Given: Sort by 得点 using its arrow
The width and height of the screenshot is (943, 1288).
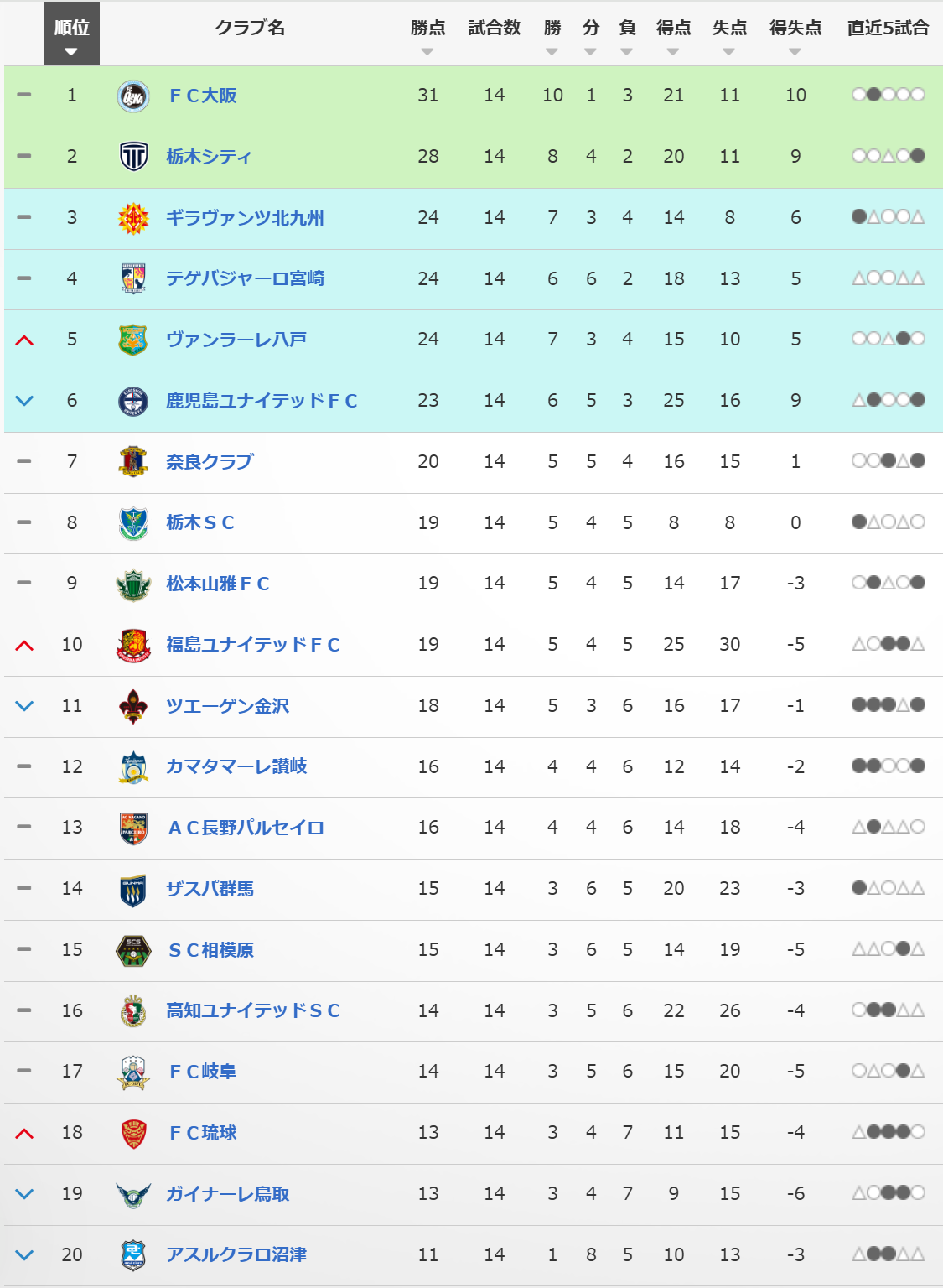Looking at the screenshot, I should coord(673,52).
